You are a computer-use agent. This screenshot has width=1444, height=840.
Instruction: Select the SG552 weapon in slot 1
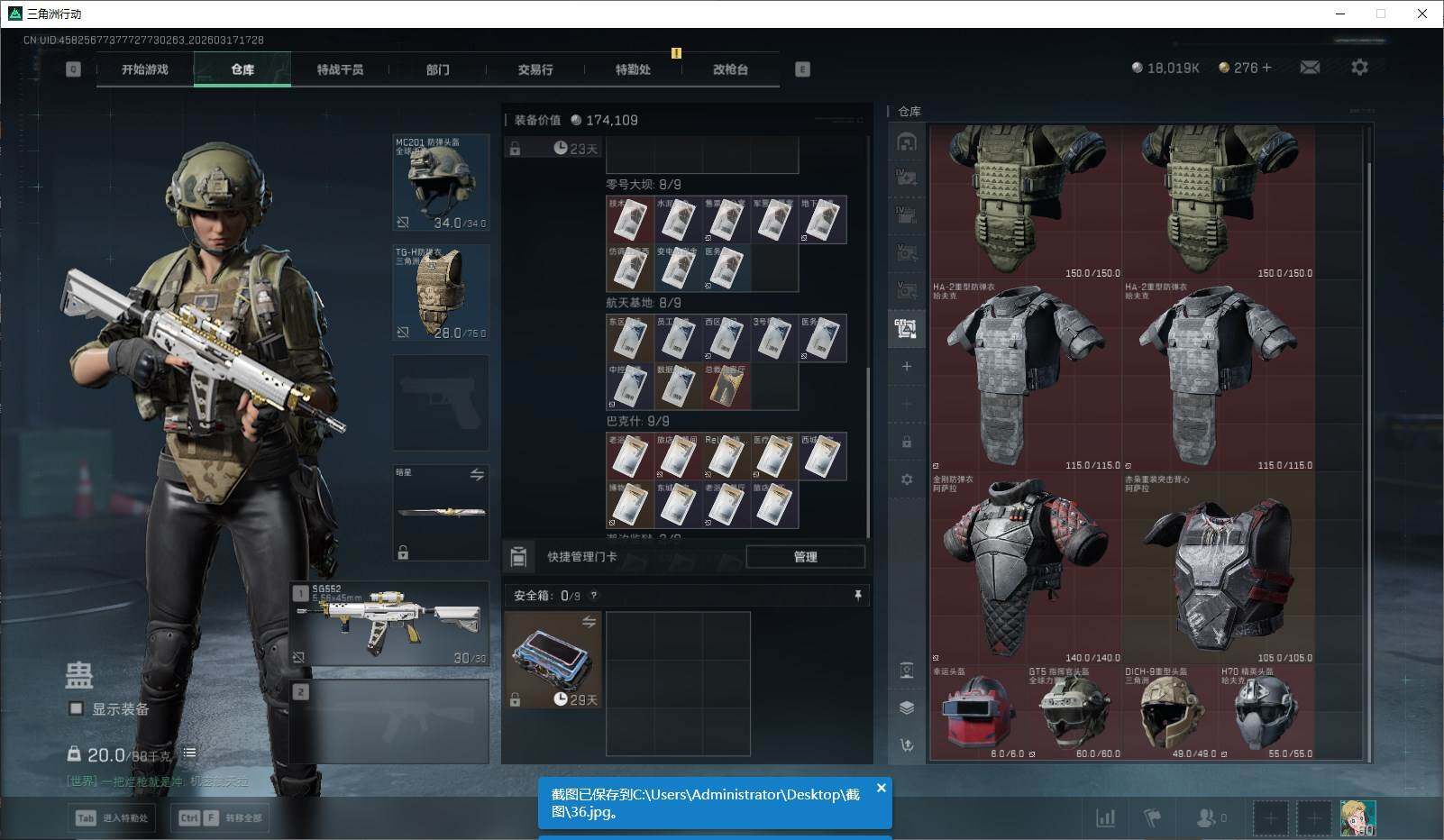pyautogui.click(x=389, y=625)
